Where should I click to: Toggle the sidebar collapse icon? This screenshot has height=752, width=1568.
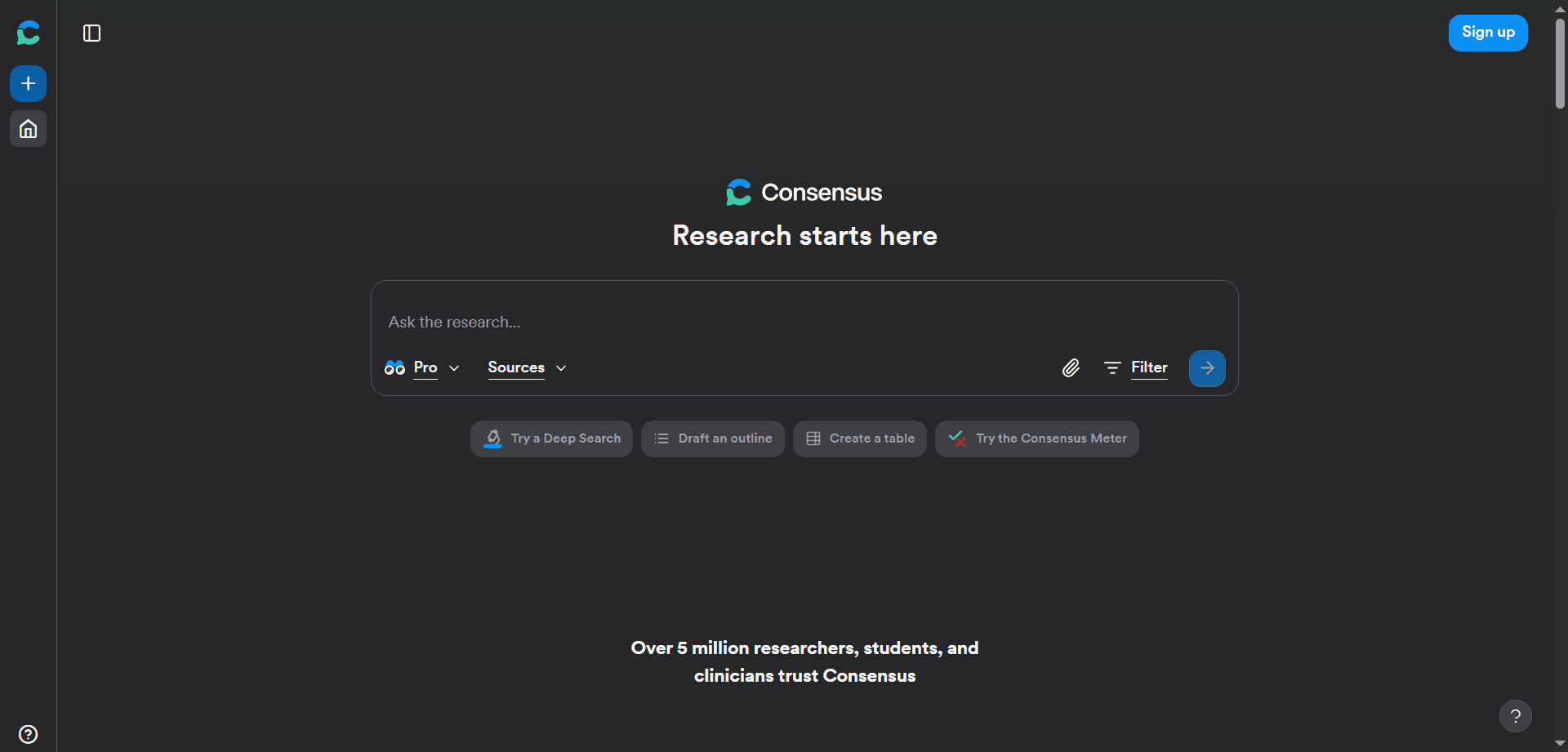click(91, 33)
